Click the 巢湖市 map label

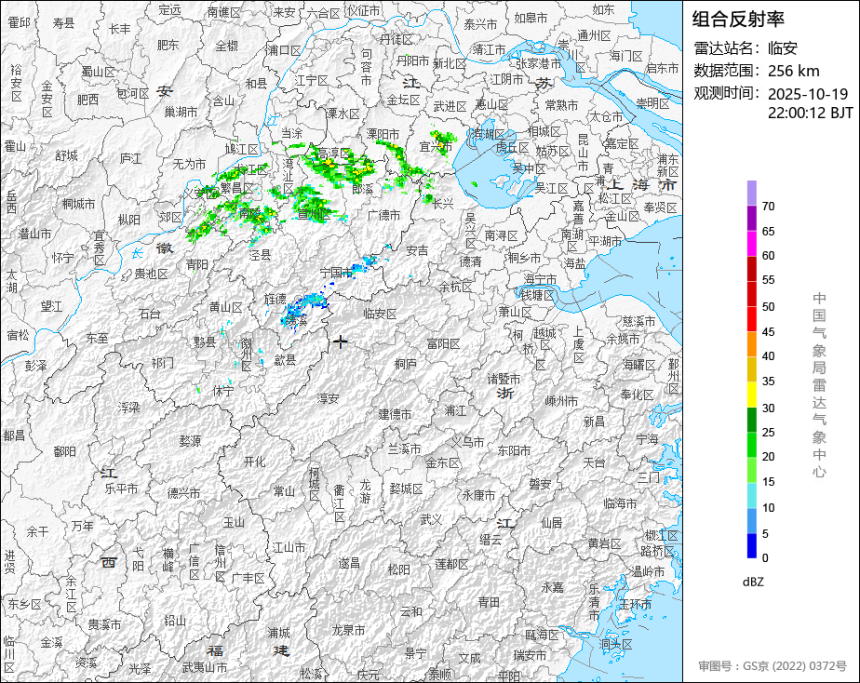[181, 112]
